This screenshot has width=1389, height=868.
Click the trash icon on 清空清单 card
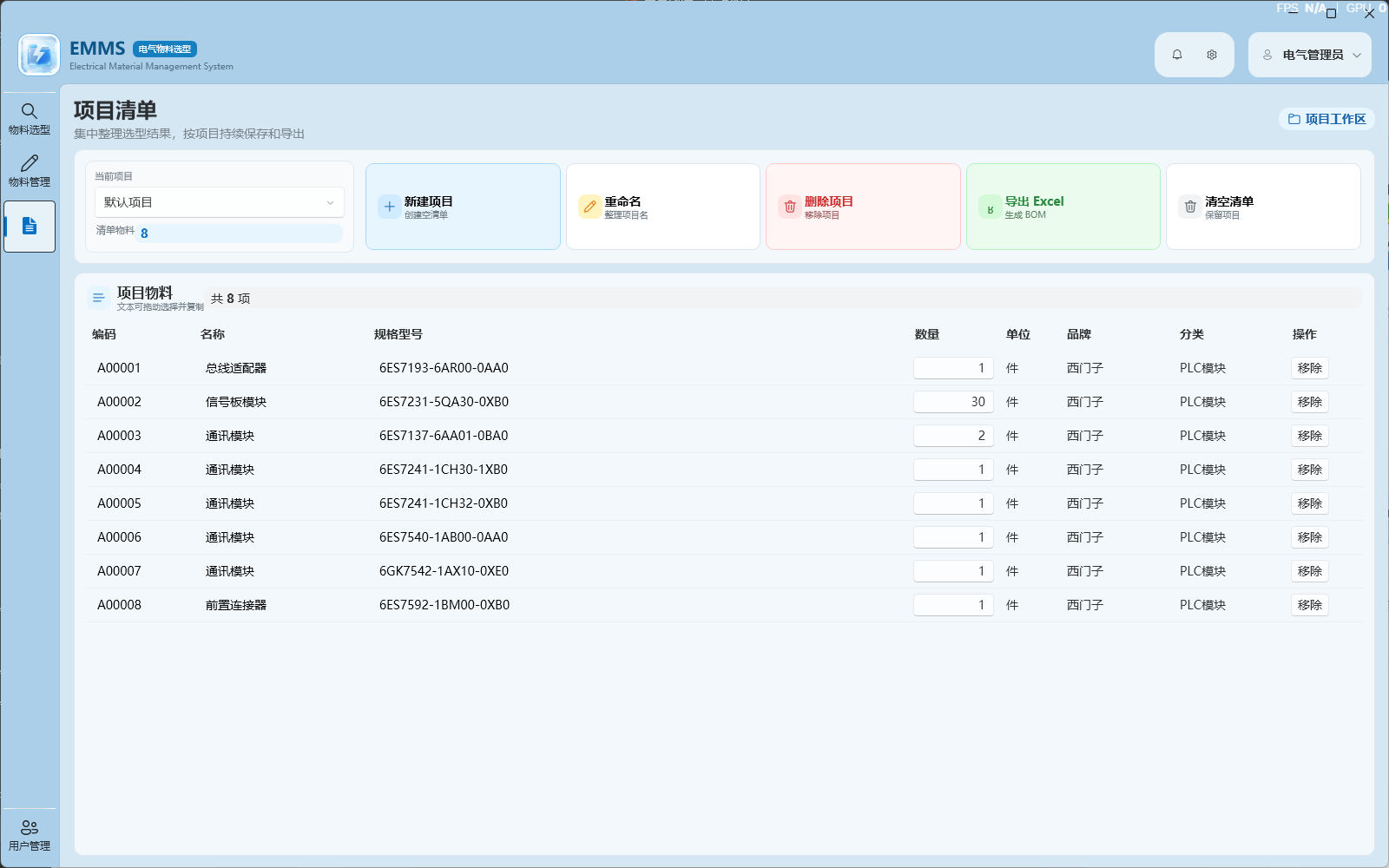[x=1190, y=207]
